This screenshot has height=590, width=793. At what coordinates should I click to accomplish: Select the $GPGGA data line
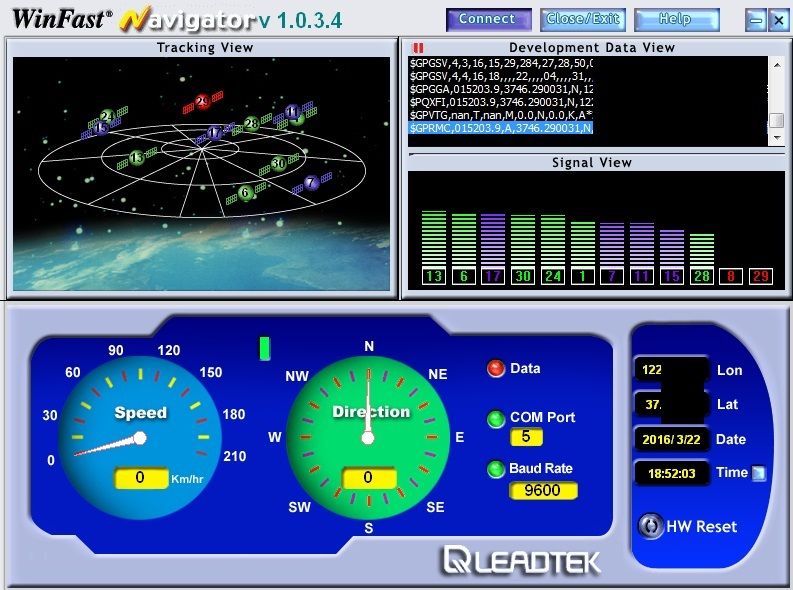coord(501,89)
